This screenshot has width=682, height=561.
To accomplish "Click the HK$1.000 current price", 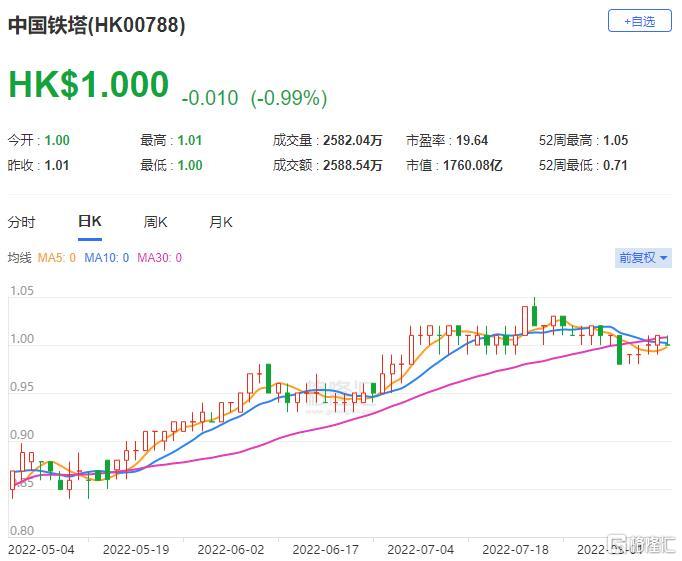I will (89, 84).
